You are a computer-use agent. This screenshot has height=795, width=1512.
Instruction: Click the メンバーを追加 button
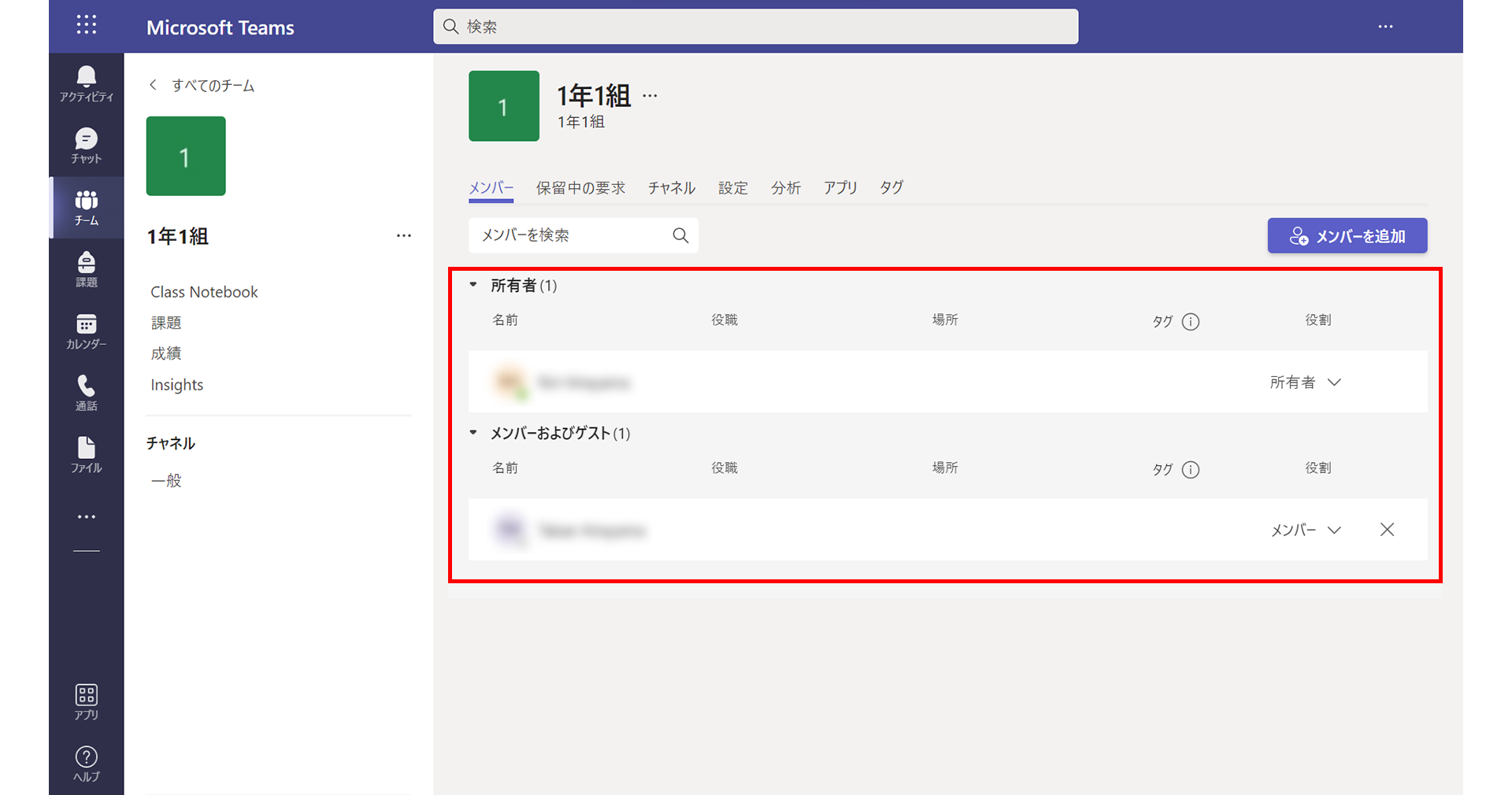click(x=1347, y=235)
